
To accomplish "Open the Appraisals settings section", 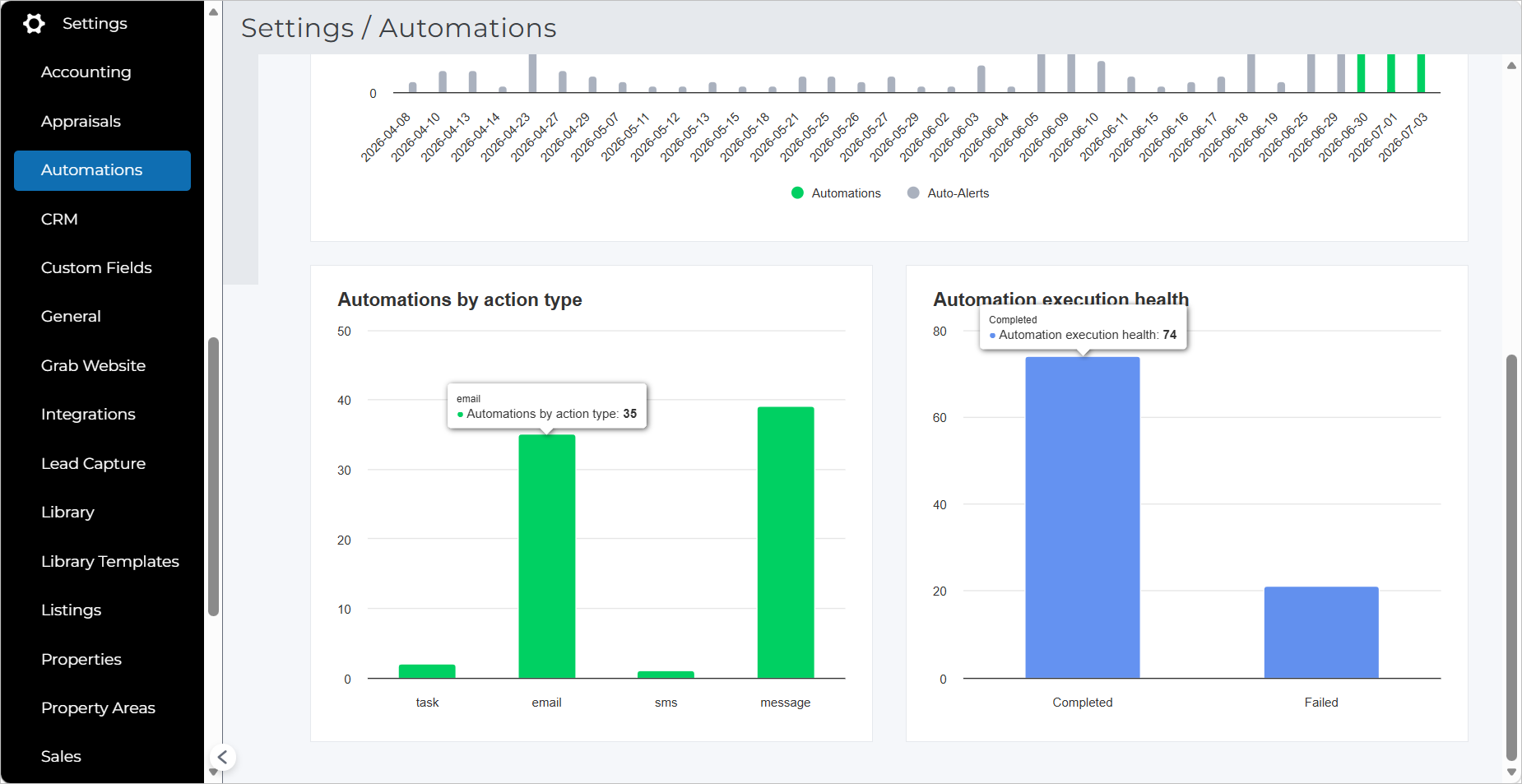I will pos(81,122).
